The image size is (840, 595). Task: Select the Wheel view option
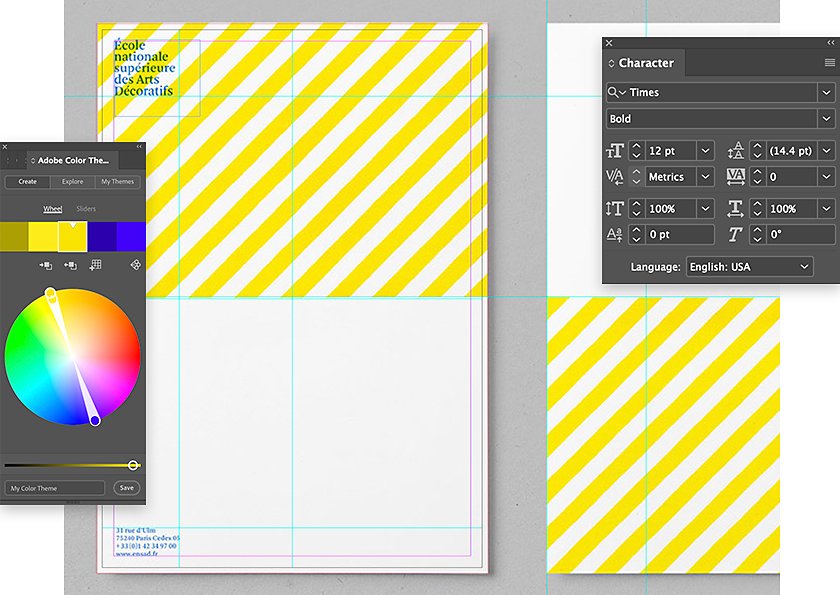pyautogui.click(x=52, y=208)
